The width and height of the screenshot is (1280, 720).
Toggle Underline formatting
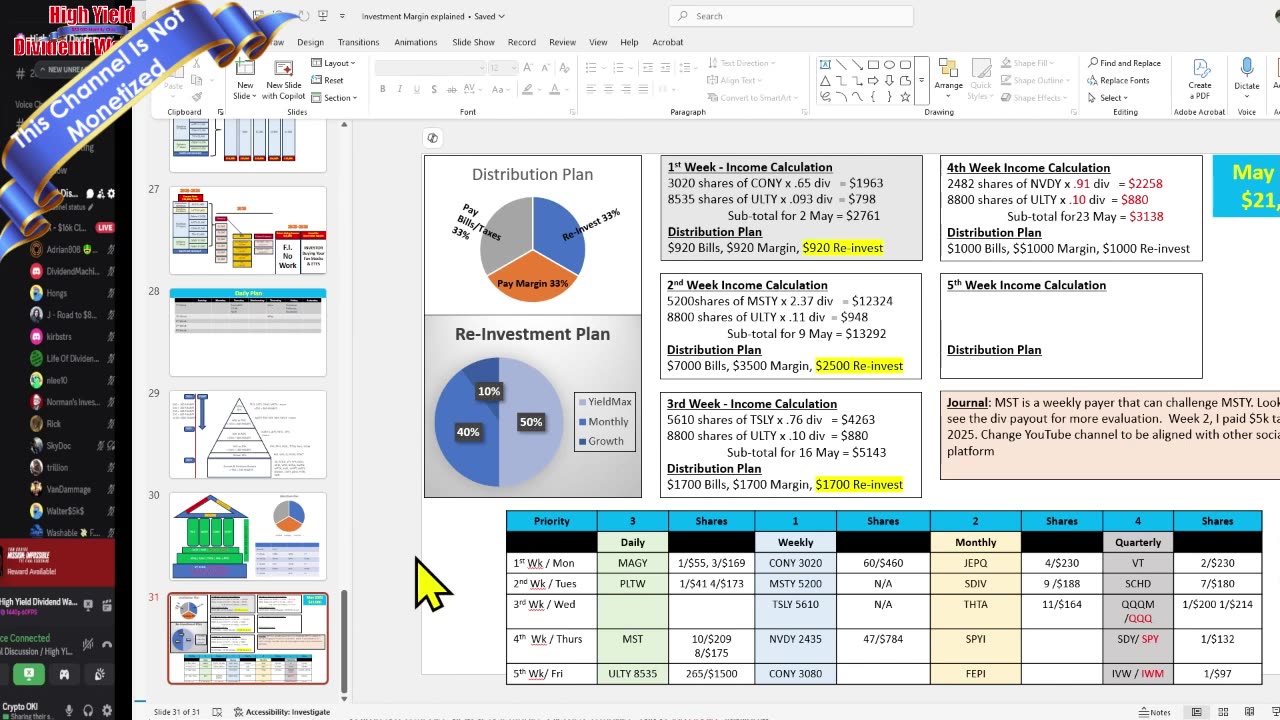coord(416,89)
